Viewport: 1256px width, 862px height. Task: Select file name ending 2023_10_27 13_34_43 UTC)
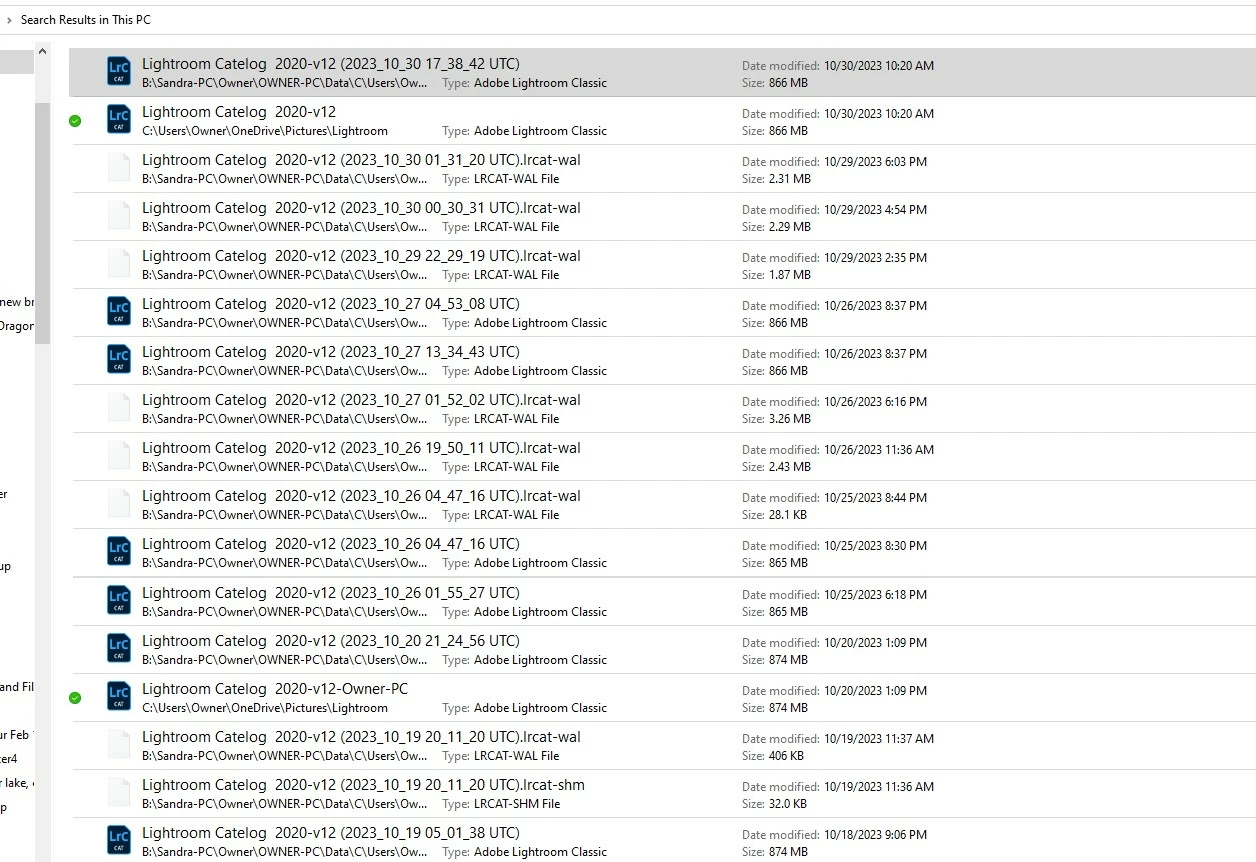click(x=331, y=352)
